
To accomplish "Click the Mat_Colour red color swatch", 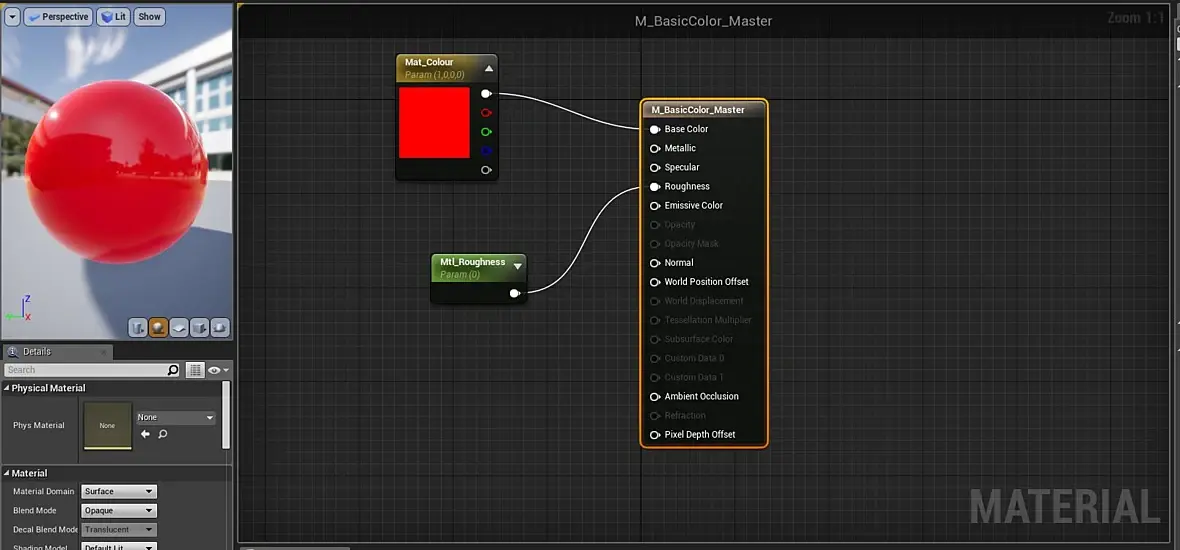I will (x=434, y=123).
